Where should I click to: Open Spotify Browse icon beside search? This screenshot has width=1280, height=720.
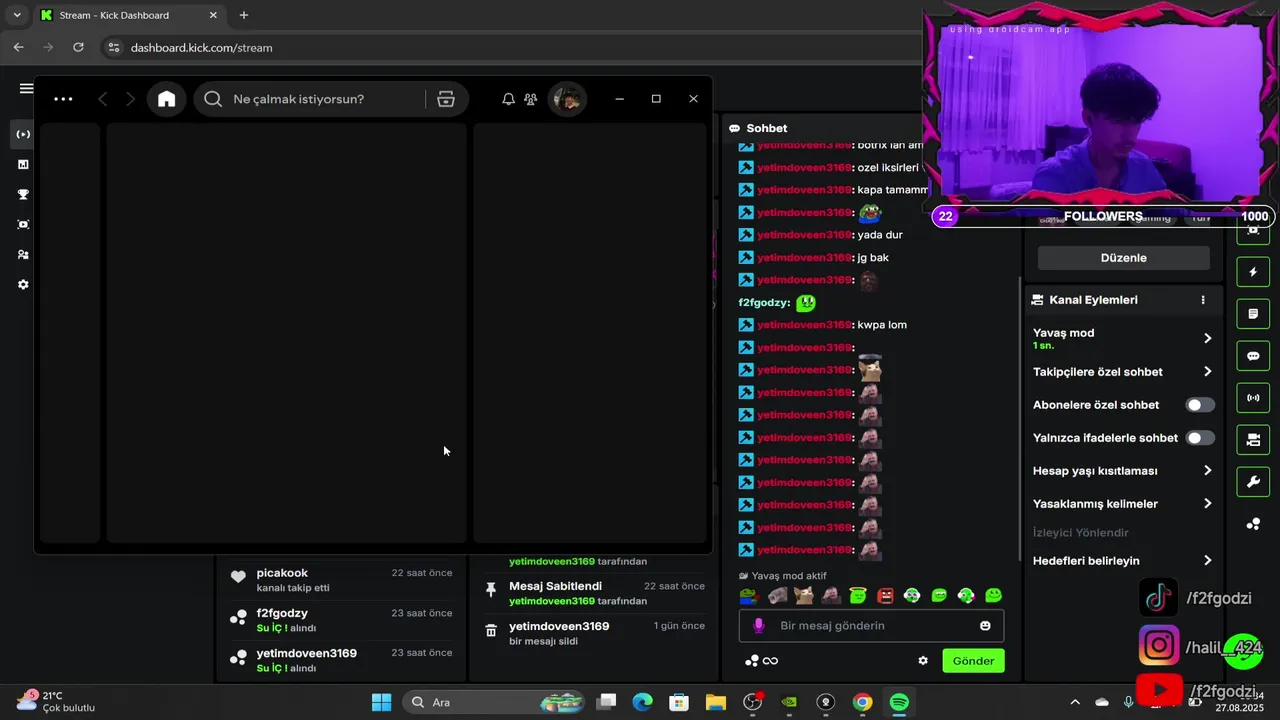point(446,99)
